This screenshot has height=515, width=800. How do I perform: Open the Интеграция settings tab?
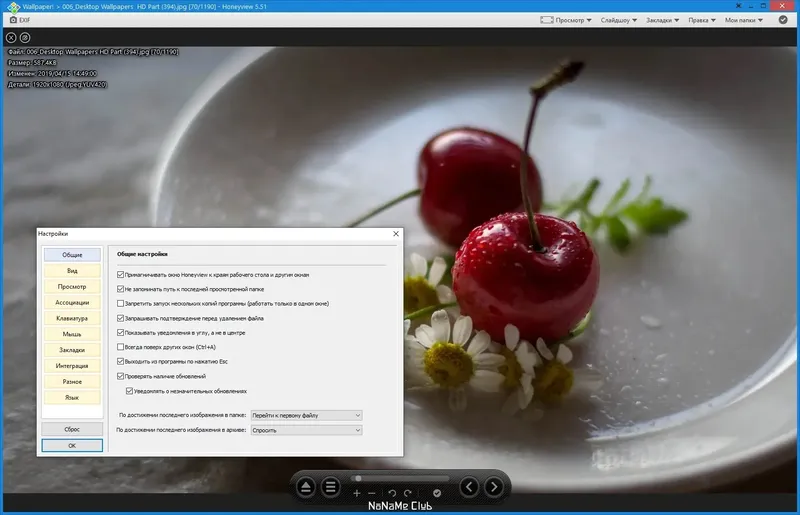(72, 365)
